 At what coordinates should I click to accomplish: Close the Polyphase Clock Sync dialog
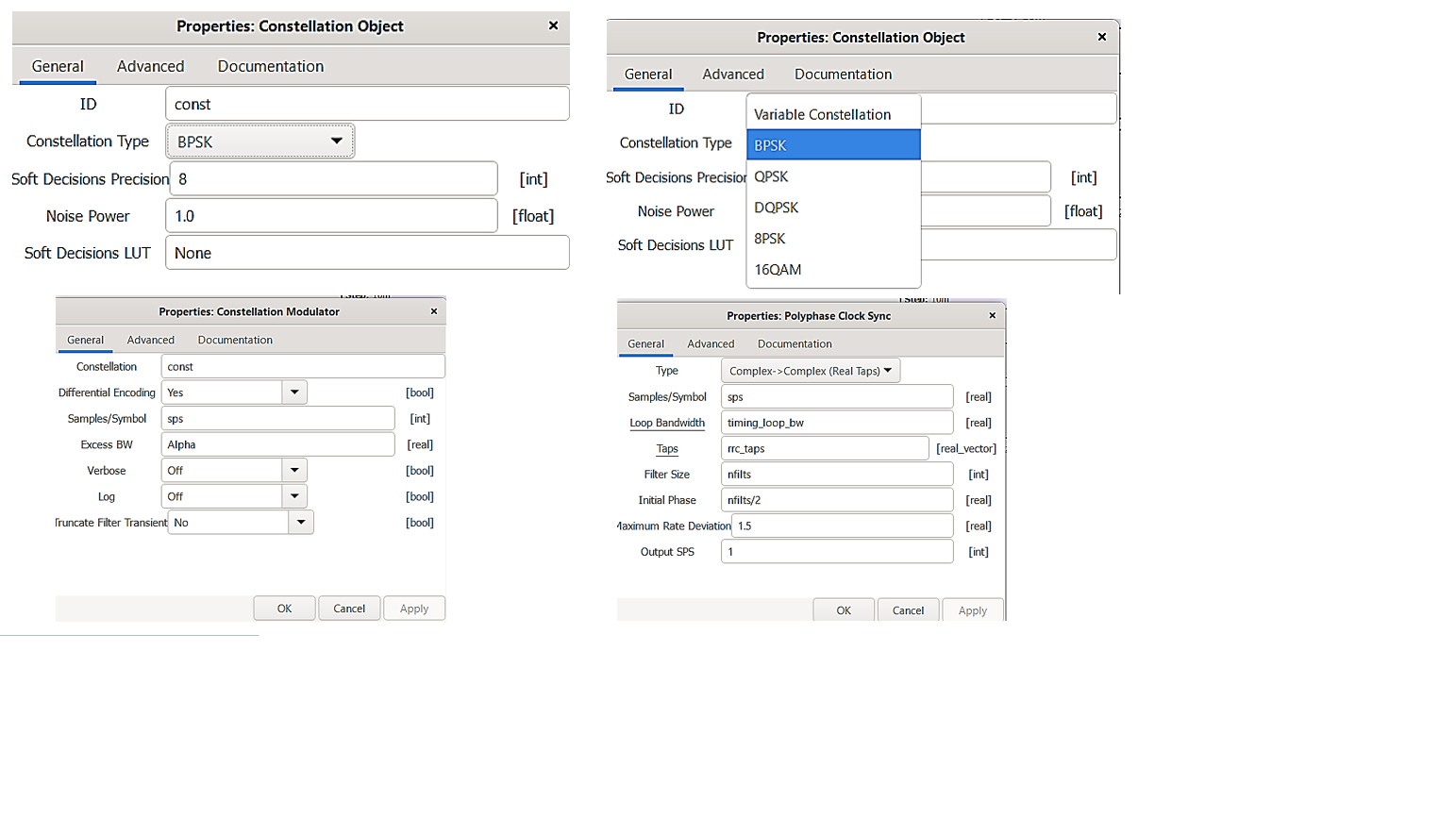992,315
